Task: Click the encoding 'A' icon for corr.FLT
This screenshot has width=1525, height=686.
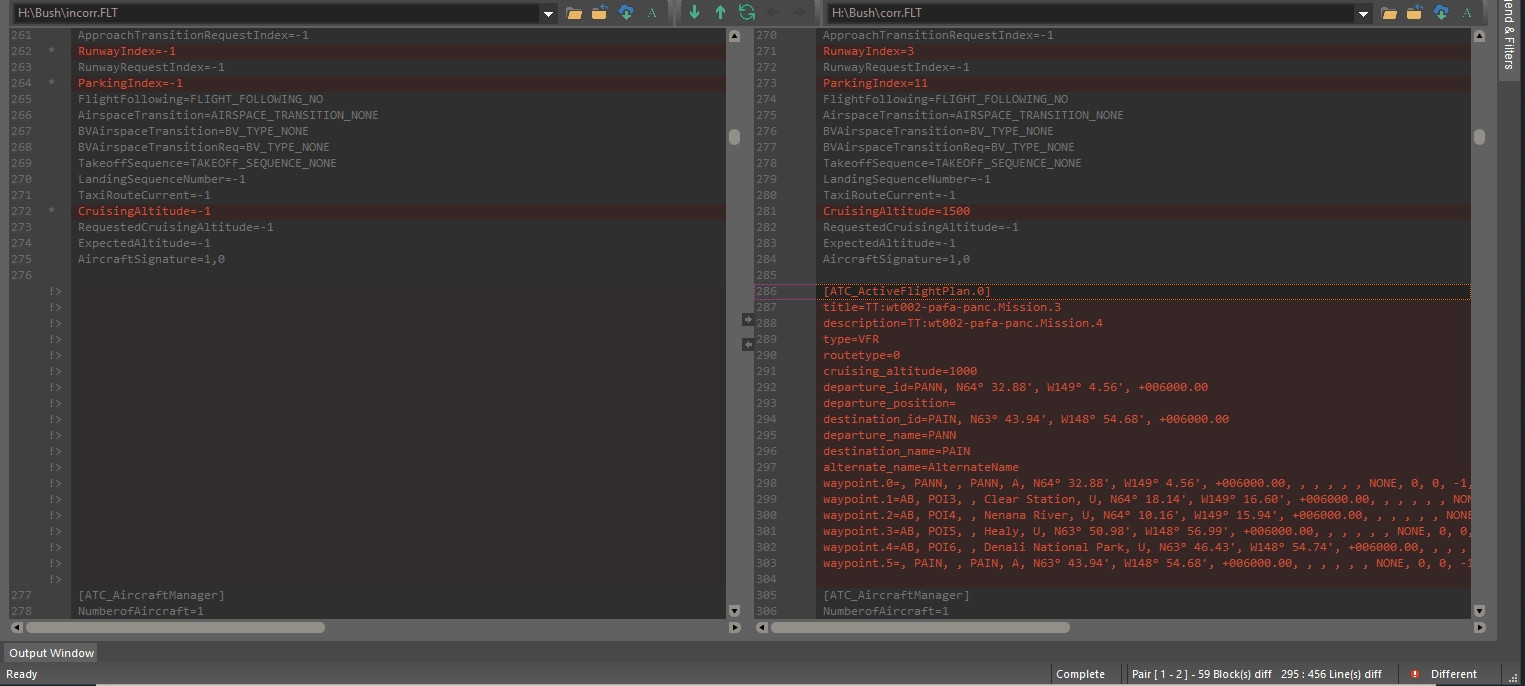Action: pyautogui.click(x=1467, y=13)
